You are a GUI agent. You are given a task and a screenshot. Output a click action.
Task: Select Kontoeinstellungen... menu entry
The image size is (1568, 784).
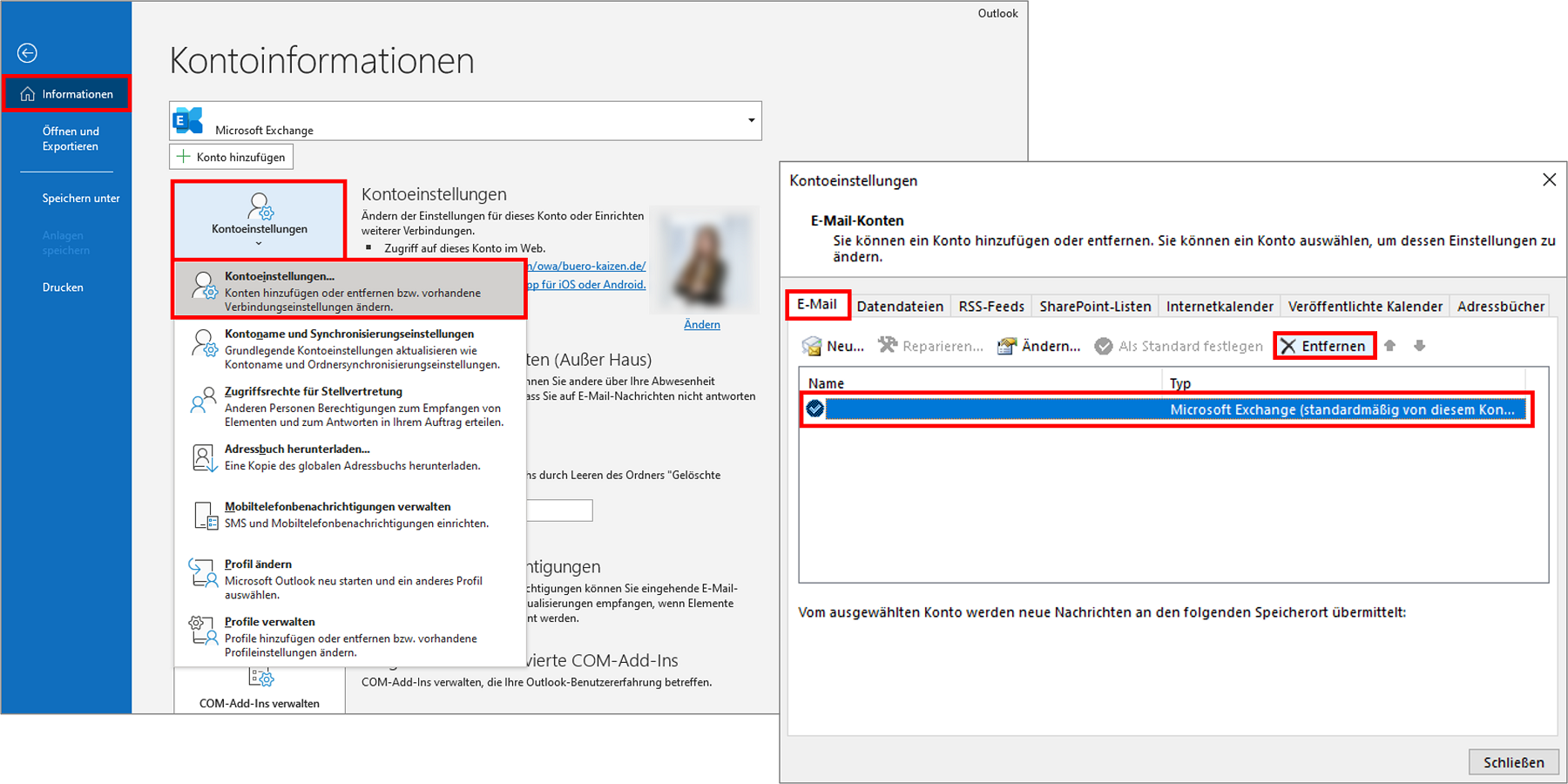350,290
